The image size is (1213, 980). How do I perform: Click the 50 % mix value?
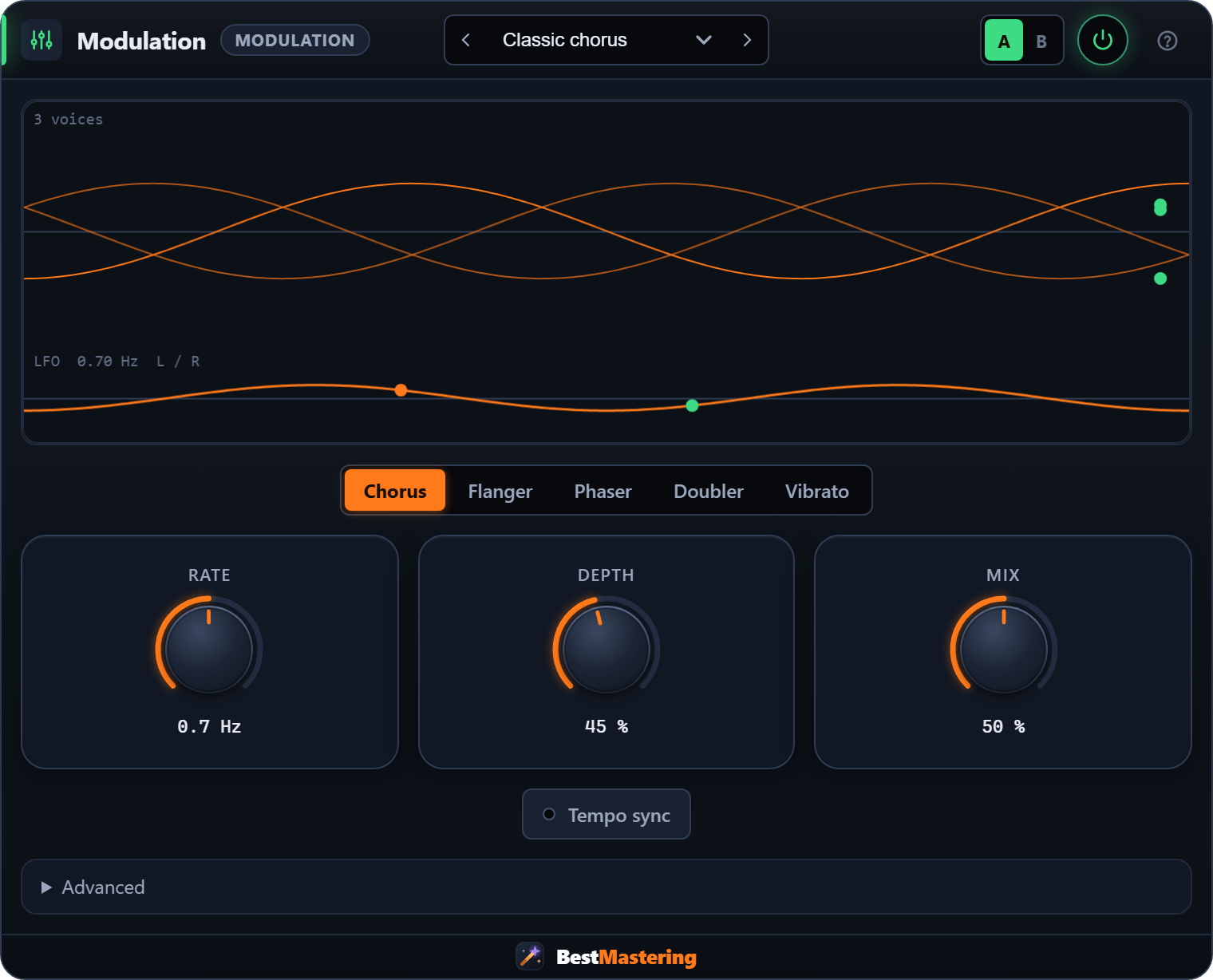pos(1004,726)
